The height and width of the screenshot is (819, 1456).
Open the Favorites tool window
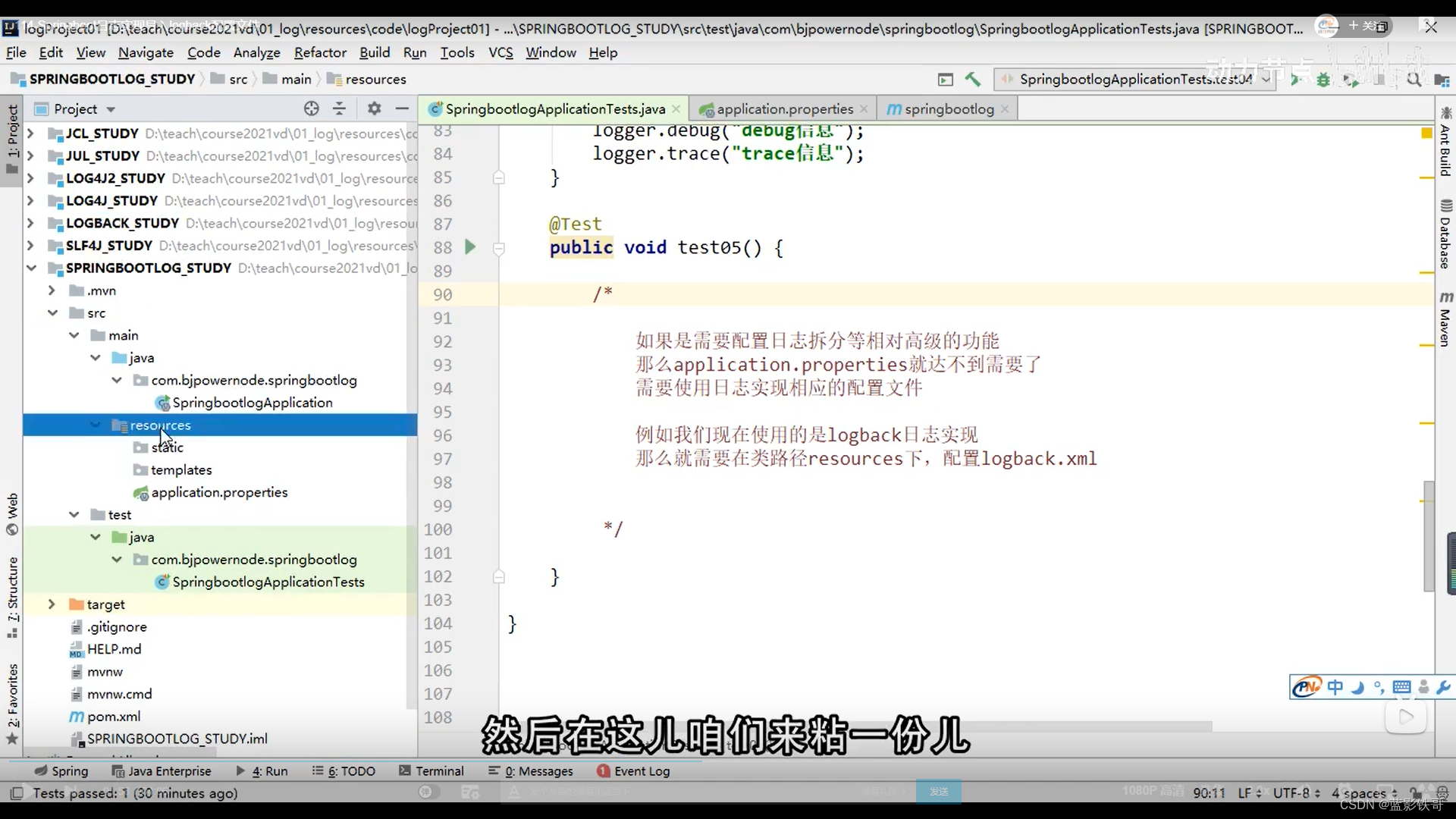pos(12,704)
